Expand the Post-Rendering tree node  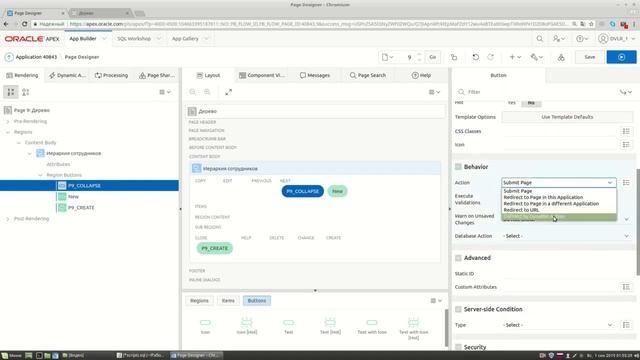coord(8,219)
